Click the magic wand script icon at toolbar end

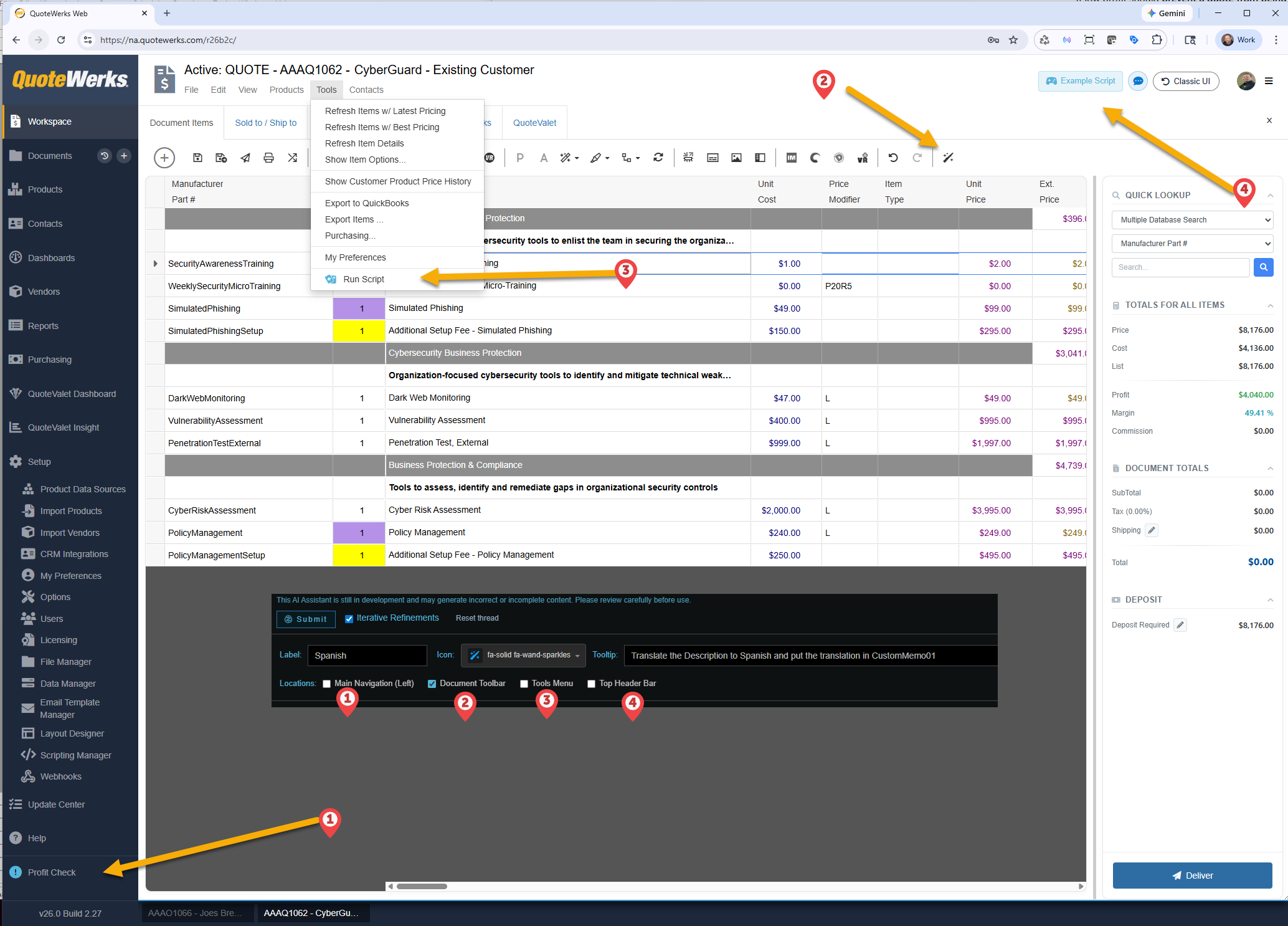coord(948,158)
